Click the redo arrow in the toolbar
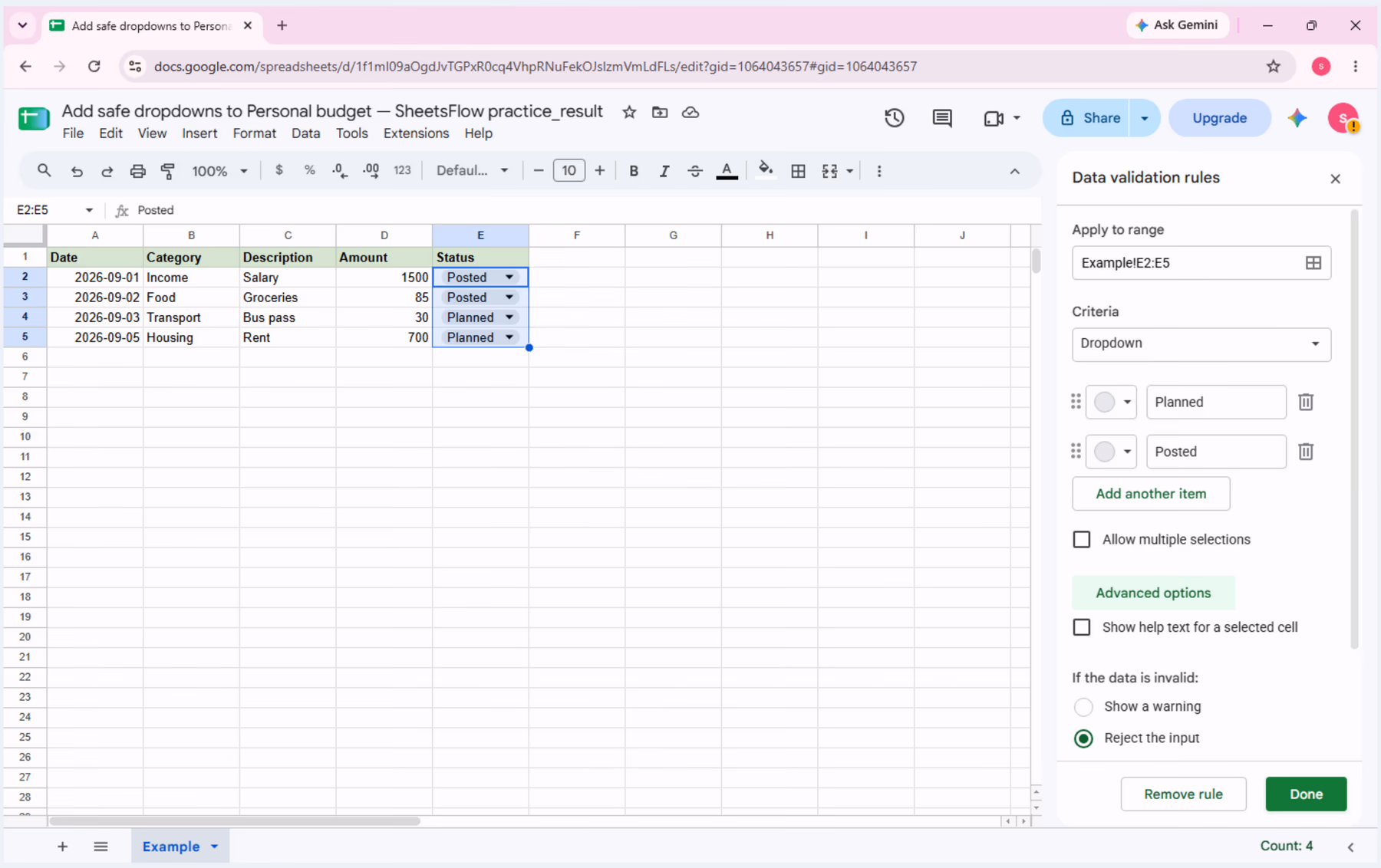This screenshot has width=1381, height=868. pyautogui.click(x=107, y=171)
